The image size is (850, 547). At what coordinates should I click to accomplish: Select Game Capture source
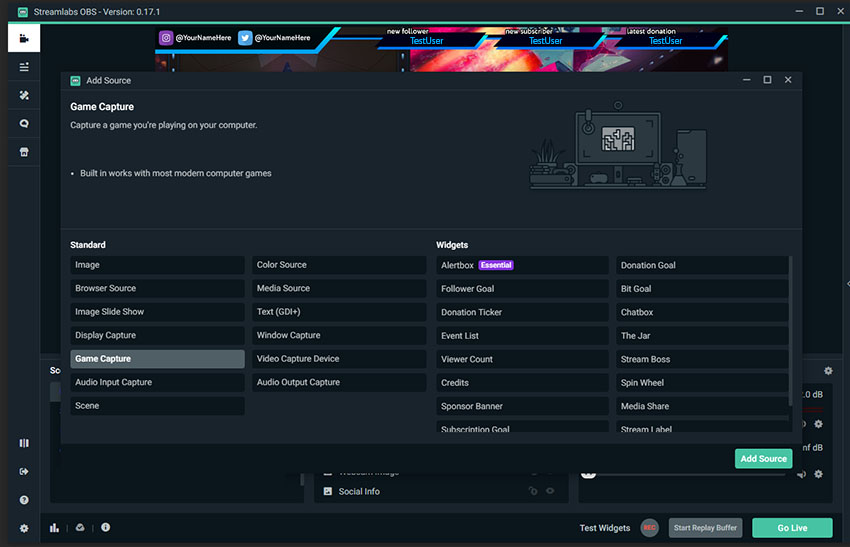[x=157, y=359]
